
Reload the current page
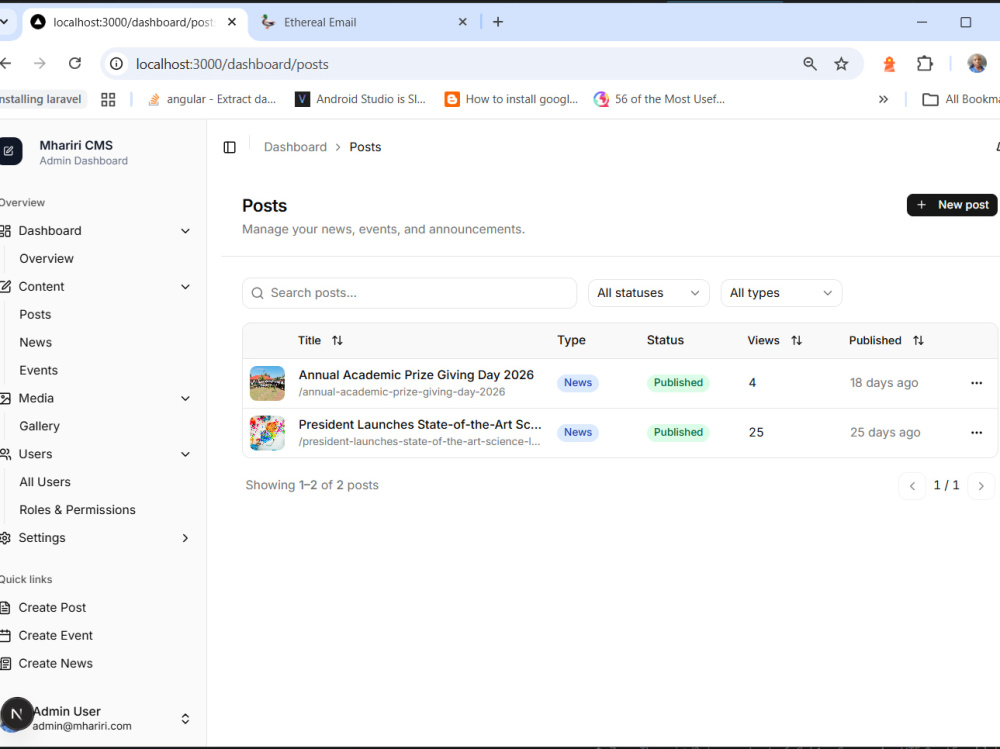point(75,63)
